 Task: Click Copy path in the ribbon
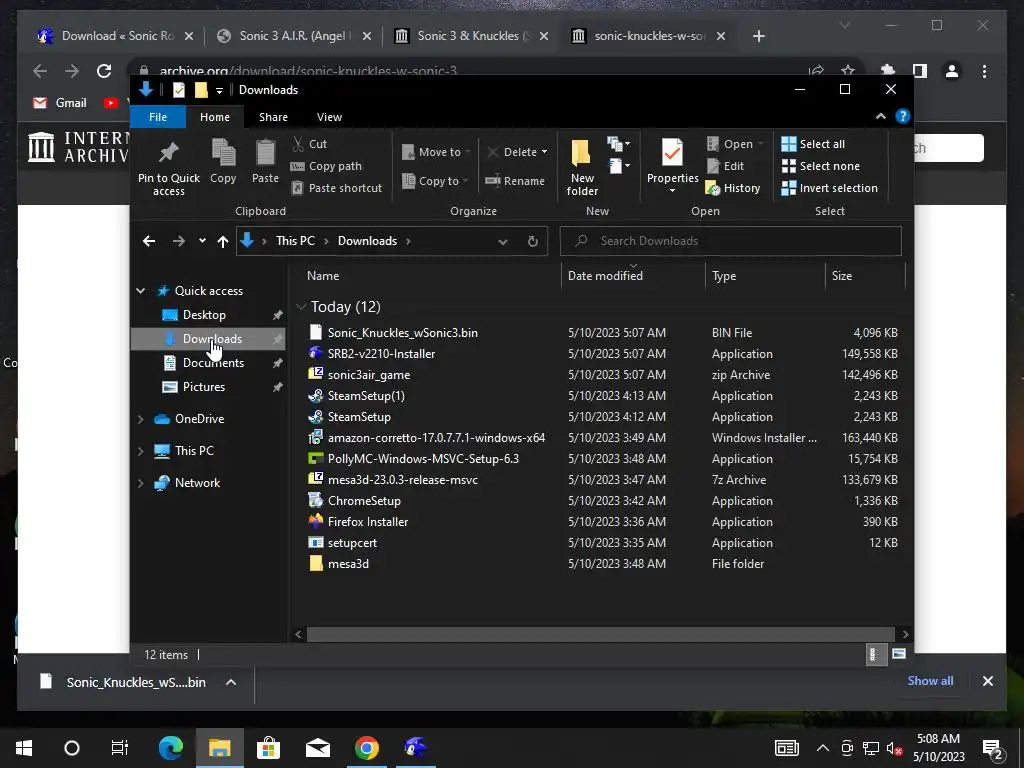pyautogui.click(x=326, y=166)
